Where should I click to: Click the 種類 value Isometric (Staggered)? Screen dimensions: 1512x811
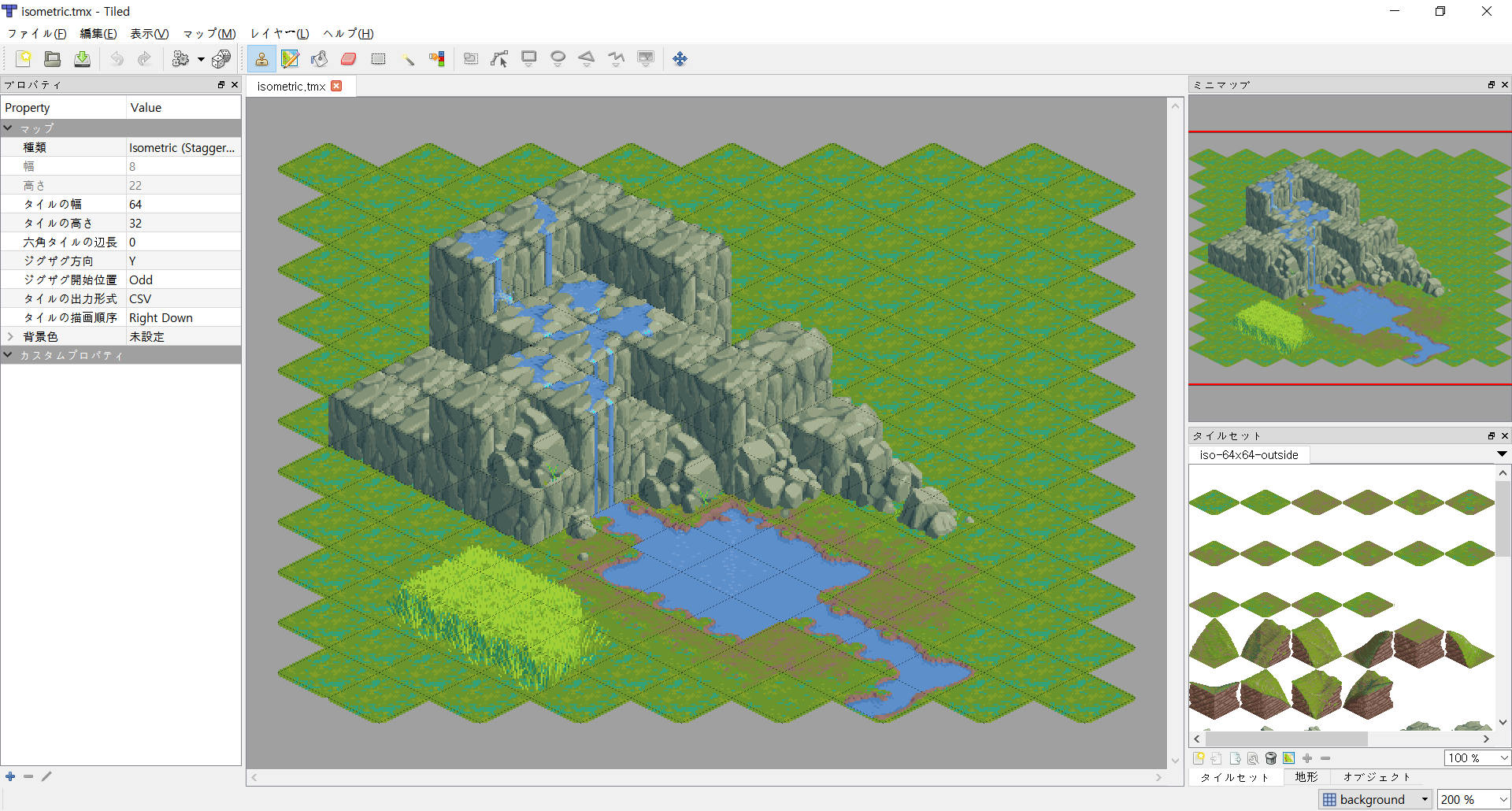pos(183,147)
